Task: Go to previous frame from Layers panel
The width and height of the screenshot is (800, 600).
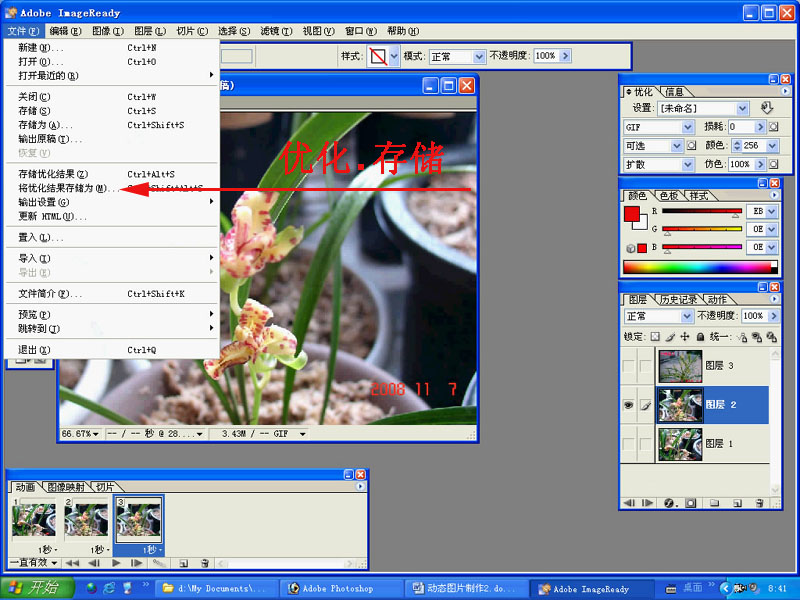Action: pyautogui.click(x=629, y=503)
